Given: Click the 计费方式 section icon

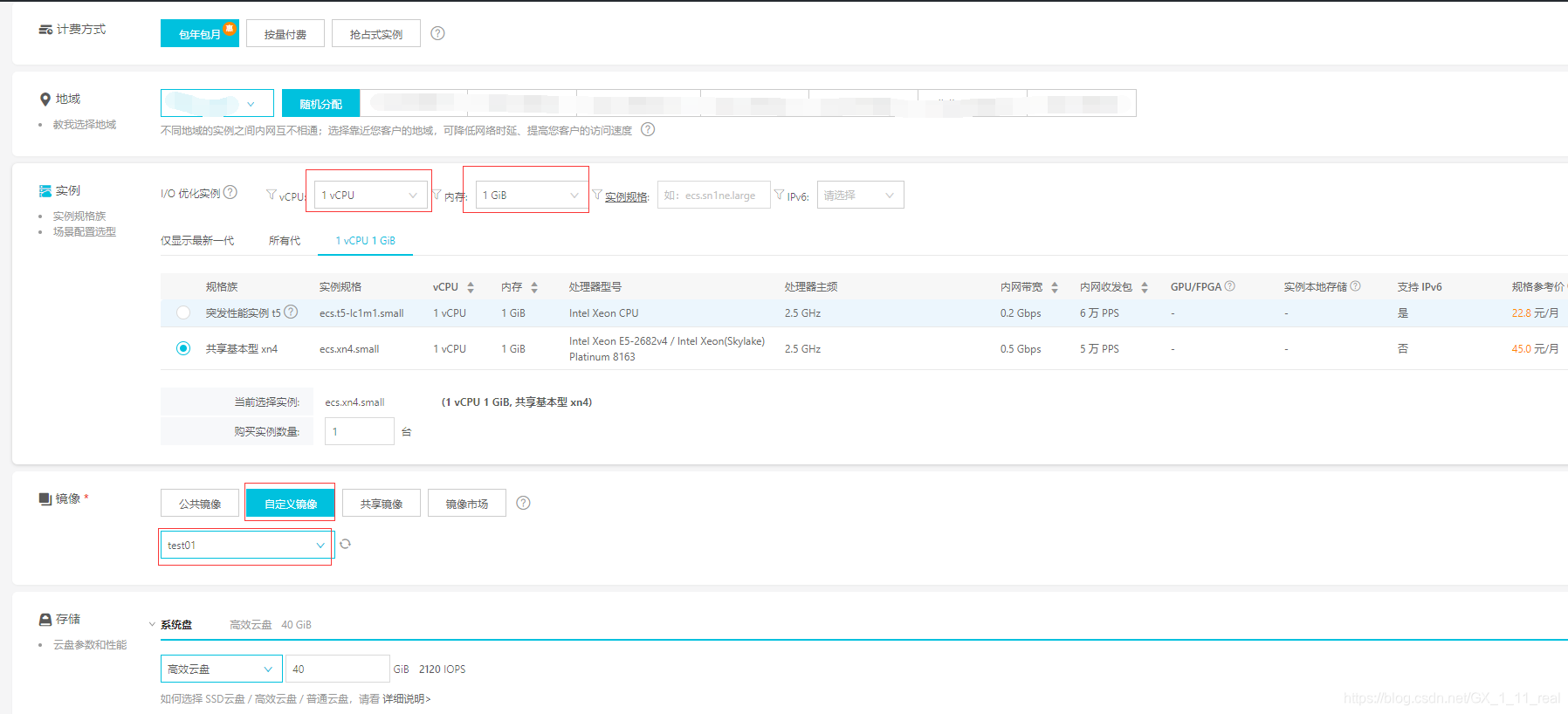Looking at the screenshot, I should tap(45, 30).
